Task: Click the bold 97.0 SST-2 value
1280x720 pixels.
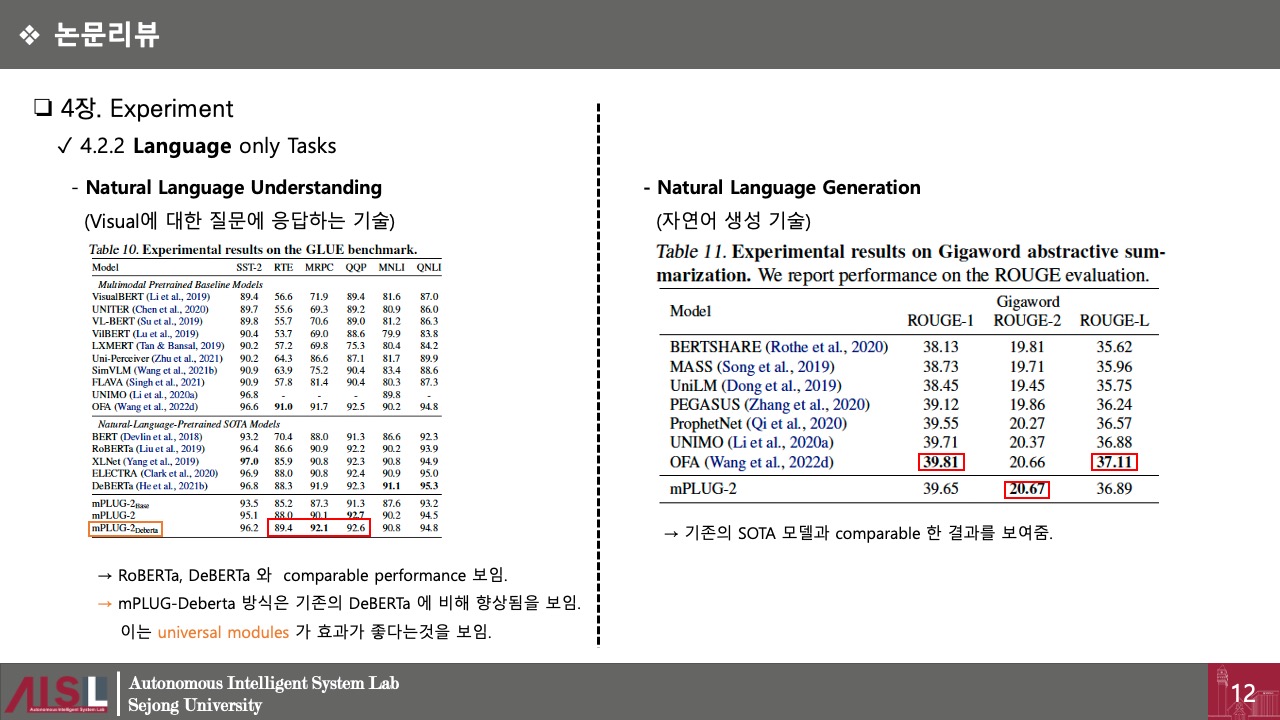Action: [249, 462]
